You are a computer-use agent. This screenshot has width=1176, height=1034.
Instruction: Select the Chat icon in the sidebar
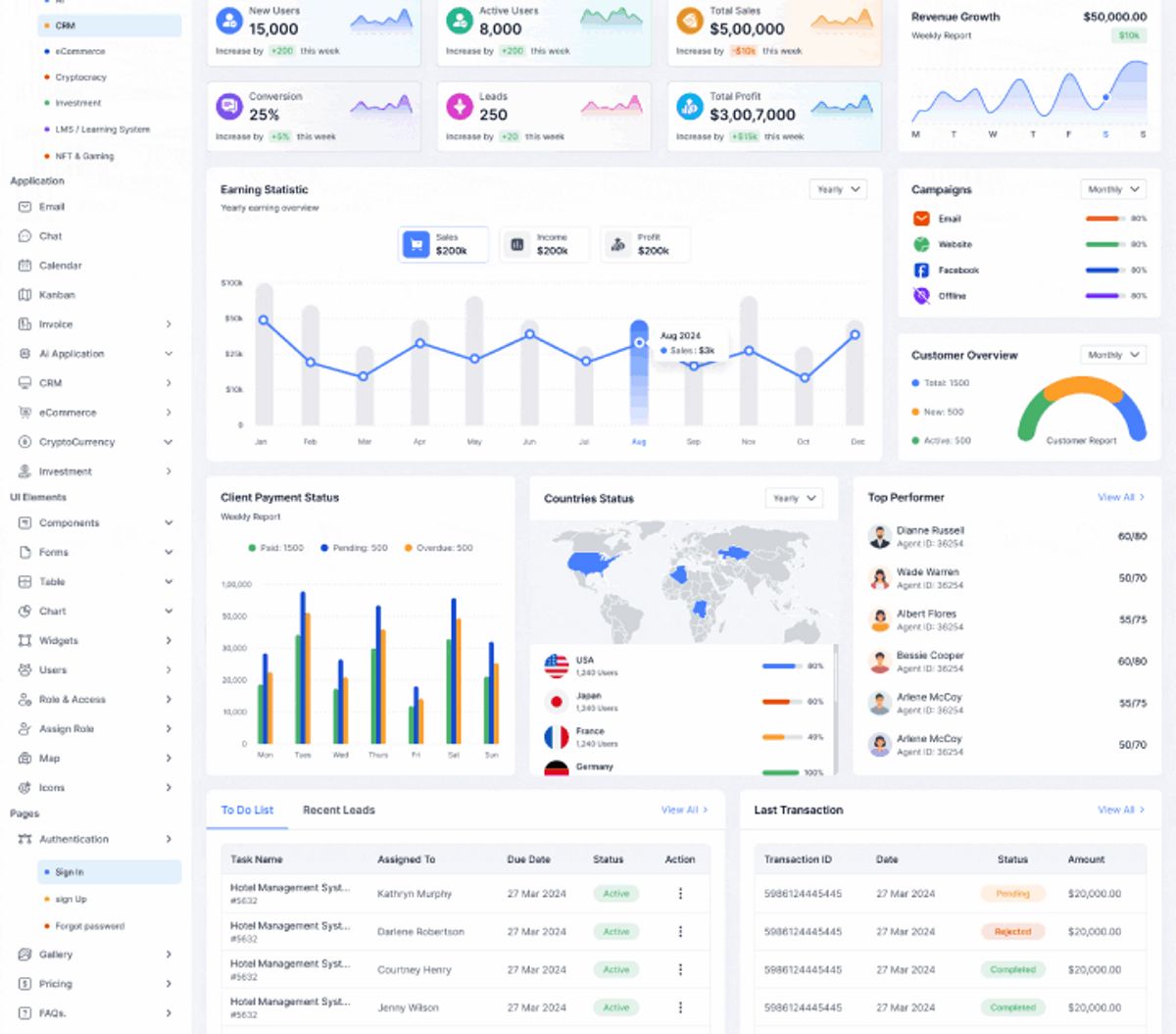click(x=24, y=236)
